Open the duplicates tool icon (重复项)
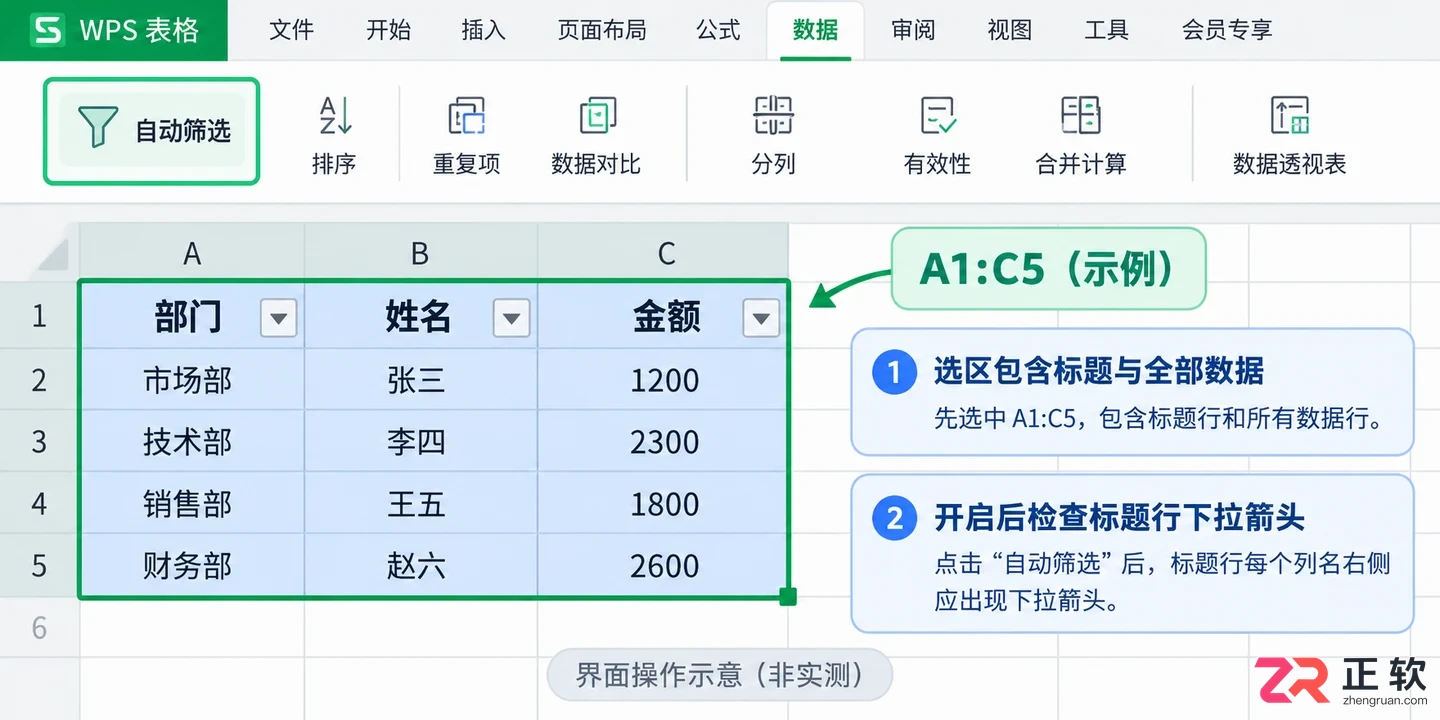 pos(466,116)
